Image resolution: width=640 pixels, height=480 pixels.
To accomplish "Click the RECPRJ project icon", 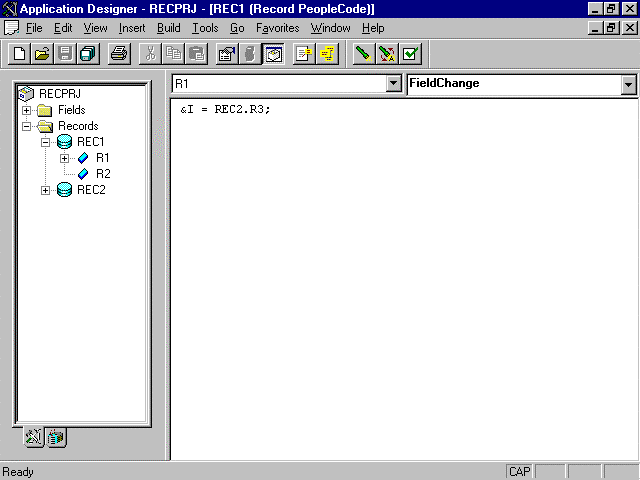I will coord(26,94).
